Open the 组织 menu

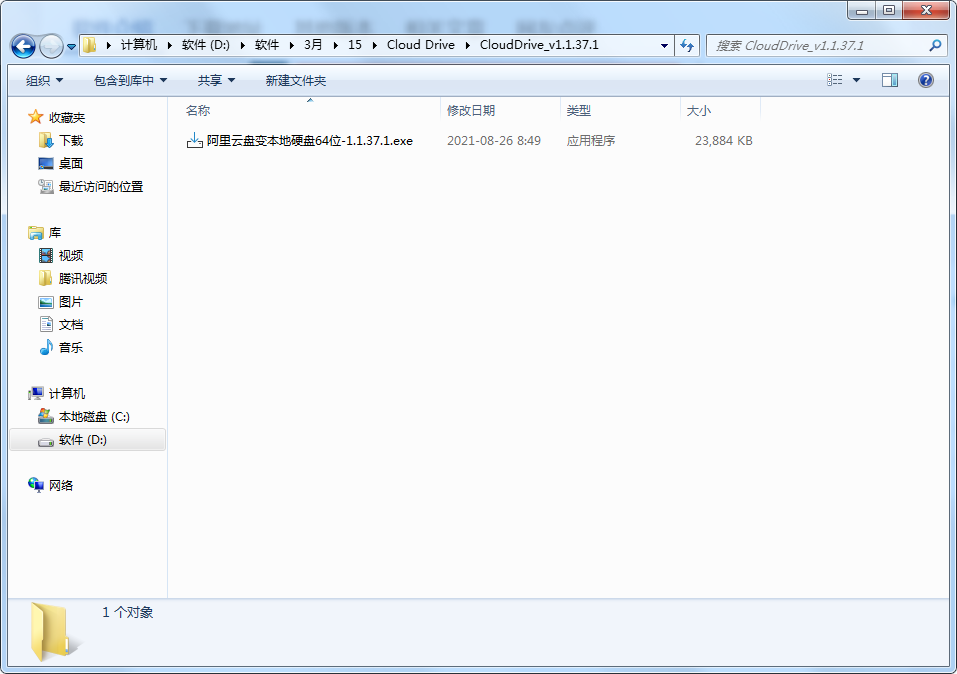[x=44, y=81]
